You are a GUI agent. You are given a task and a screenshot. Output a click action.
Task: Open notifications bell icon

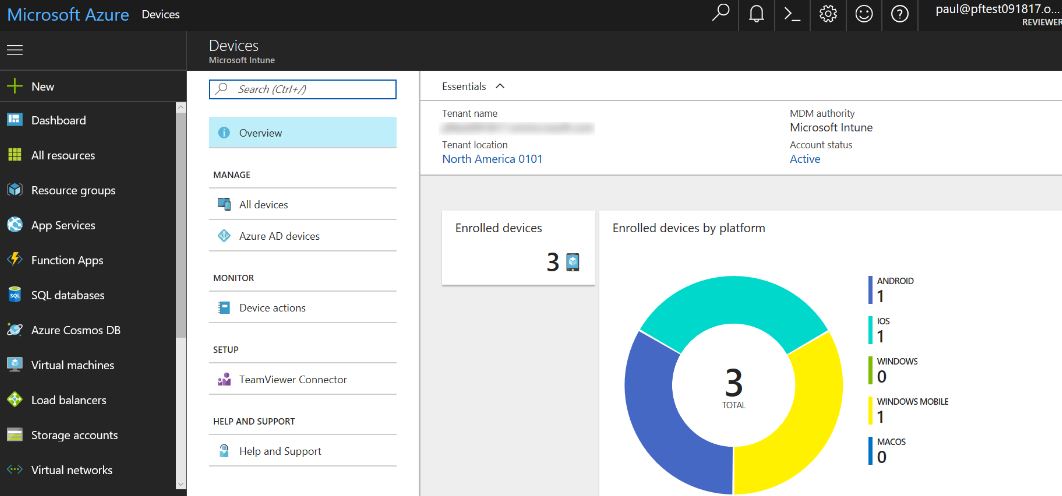pyautogui.click(x=757, y=14)
